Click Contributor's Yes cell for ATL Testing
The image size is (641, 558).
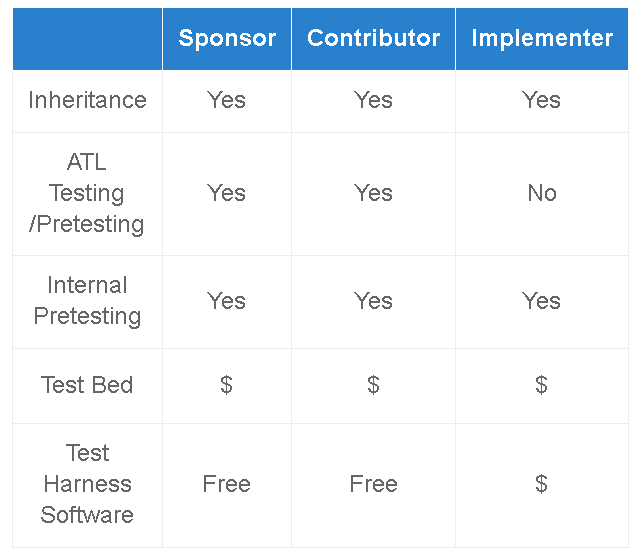373,193
